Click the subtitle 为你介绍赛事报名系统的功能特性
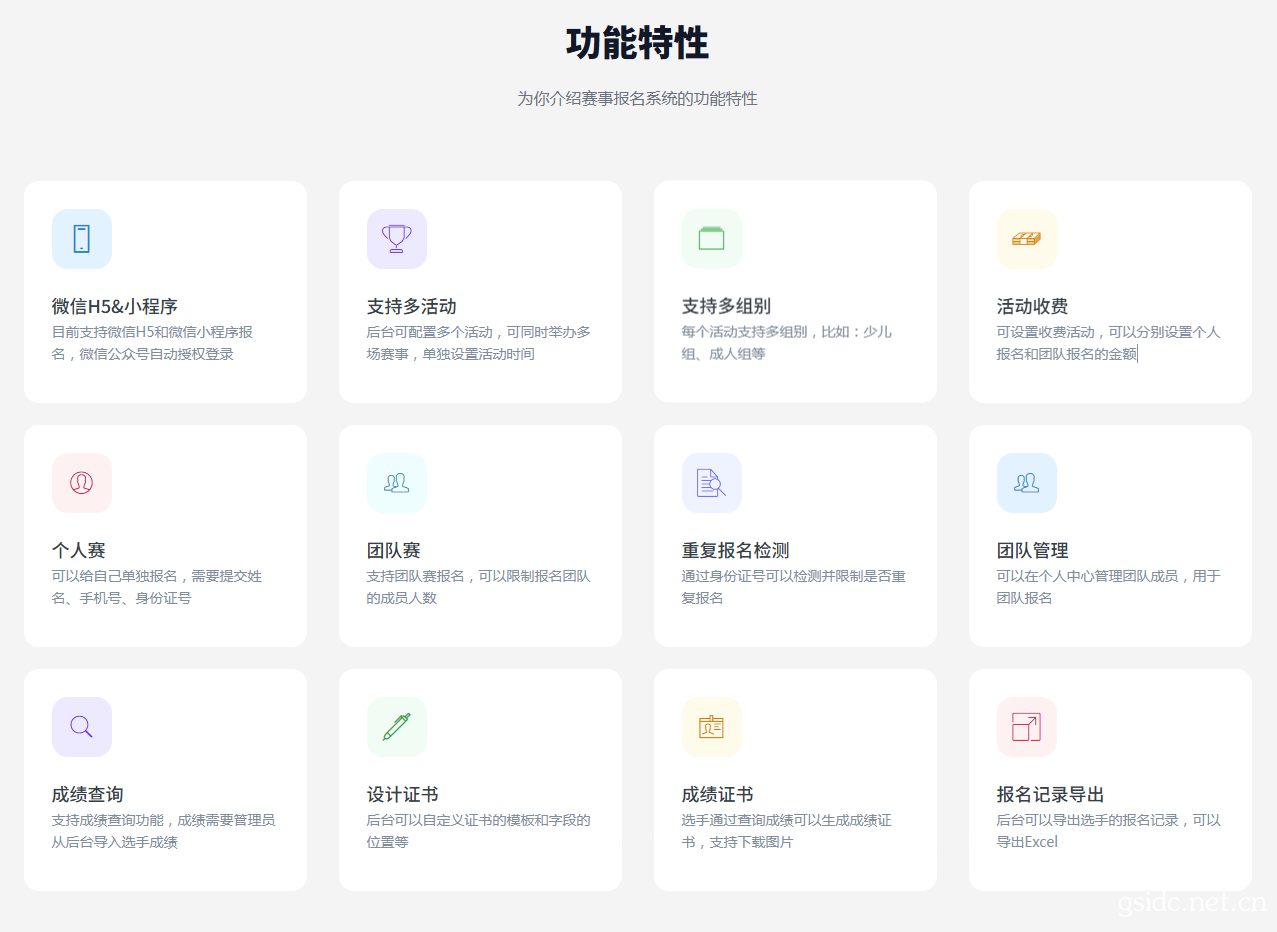The height and width of the screenshot is (932, 1277). click(x=638, y=99)
